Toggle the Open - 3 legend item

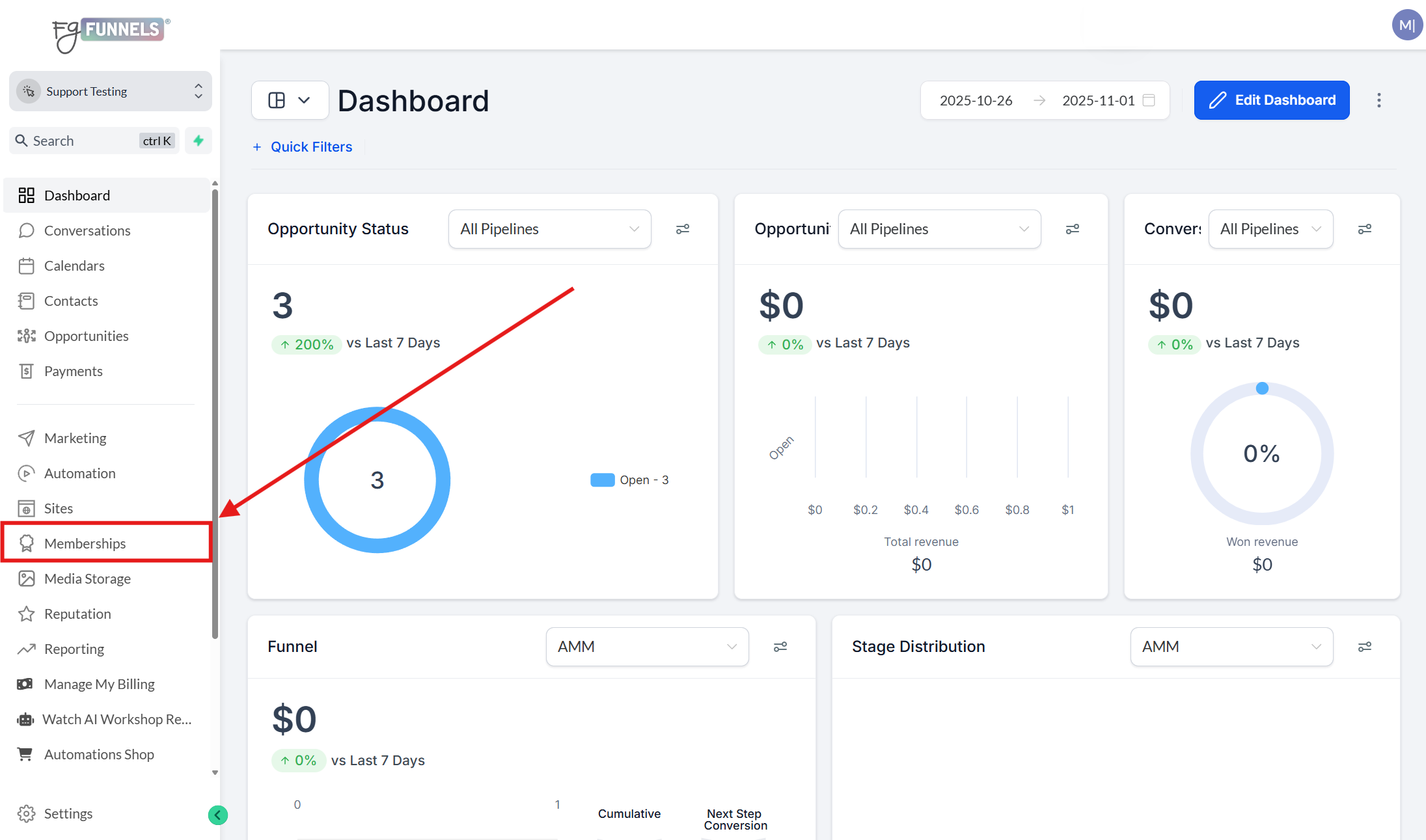[629, 480]
